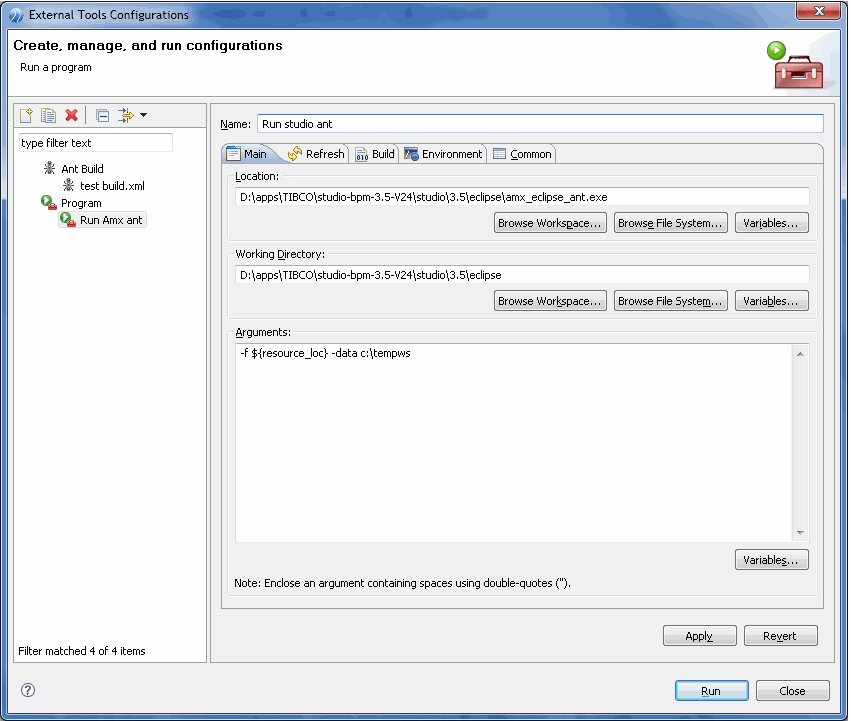The height and width of the screenshot is (721, 851).
Task: Switch to the Environment tab
Action: tap(443, 154)
